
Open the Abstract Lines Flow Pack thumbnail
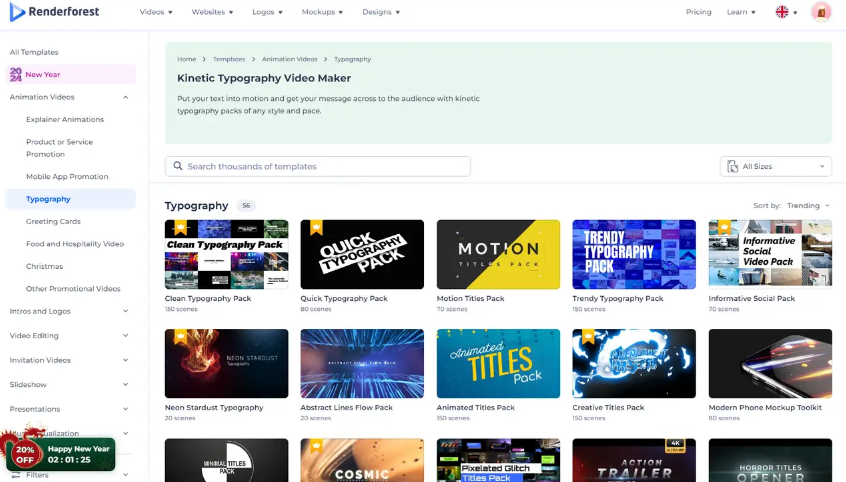[x=362, y=363]
